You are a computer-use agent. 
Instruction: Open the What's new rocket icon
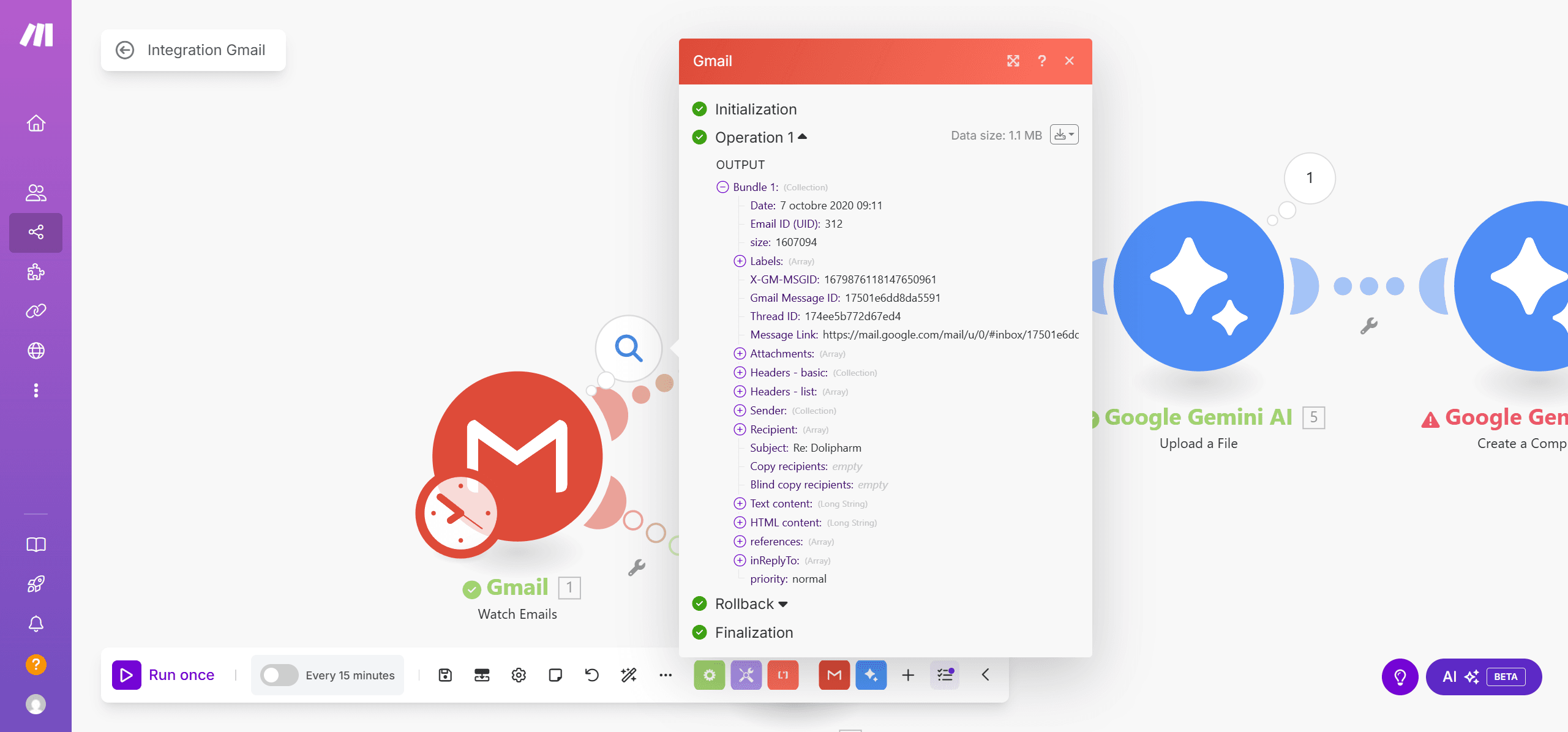pyautogui.click(x=36, y=584)
